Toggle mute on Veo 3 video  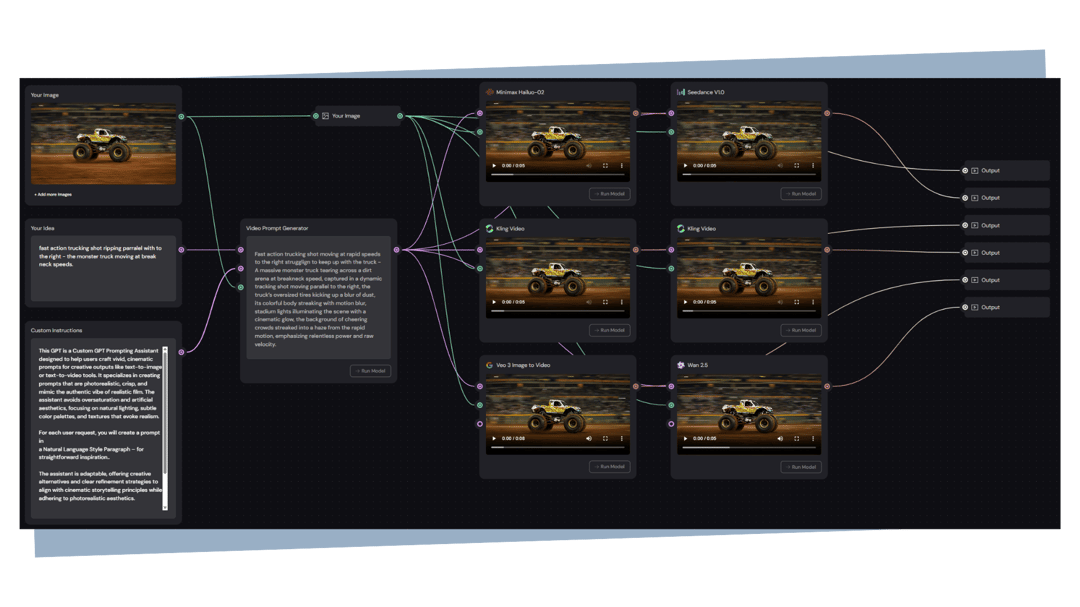point(588,438)
